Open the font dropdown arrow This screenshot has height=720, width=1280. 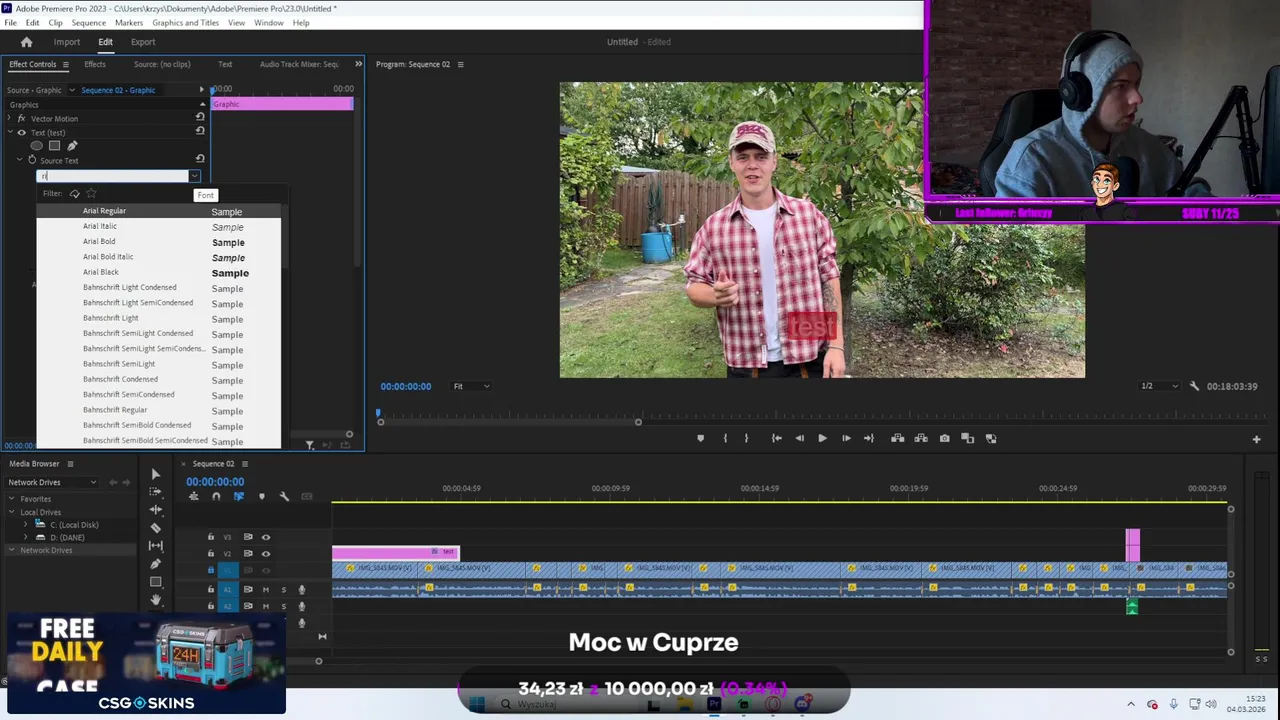pyautogui.click(x=194, y=176)
